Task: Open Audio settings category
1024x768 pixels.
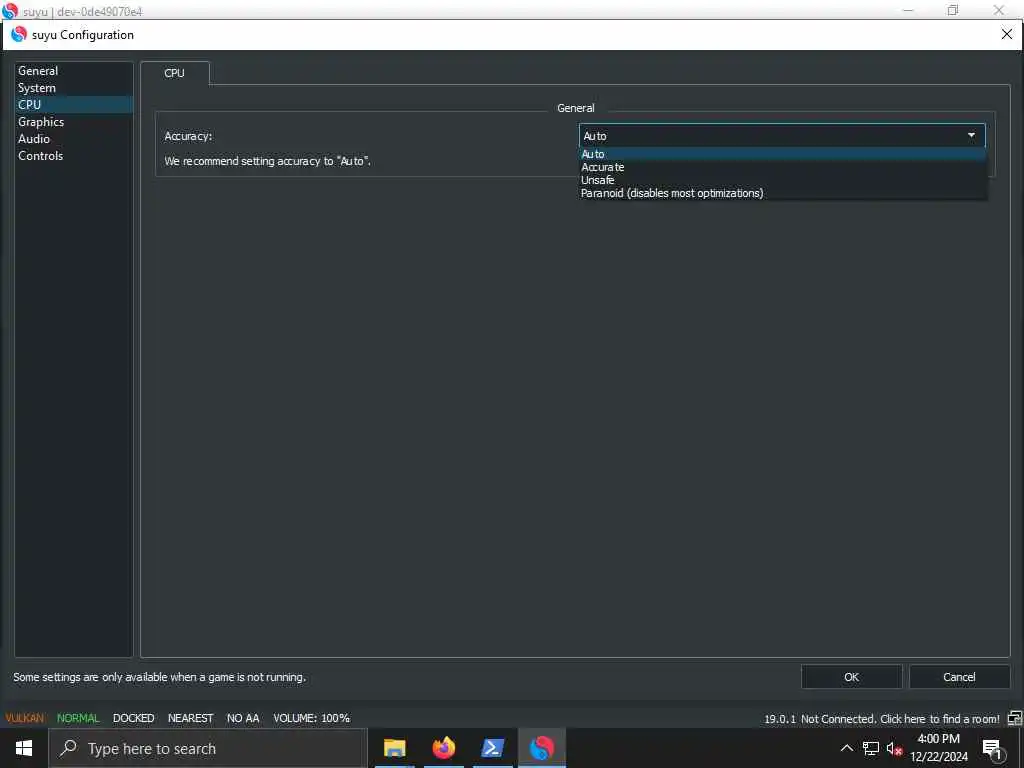Action: pos(74,138)
